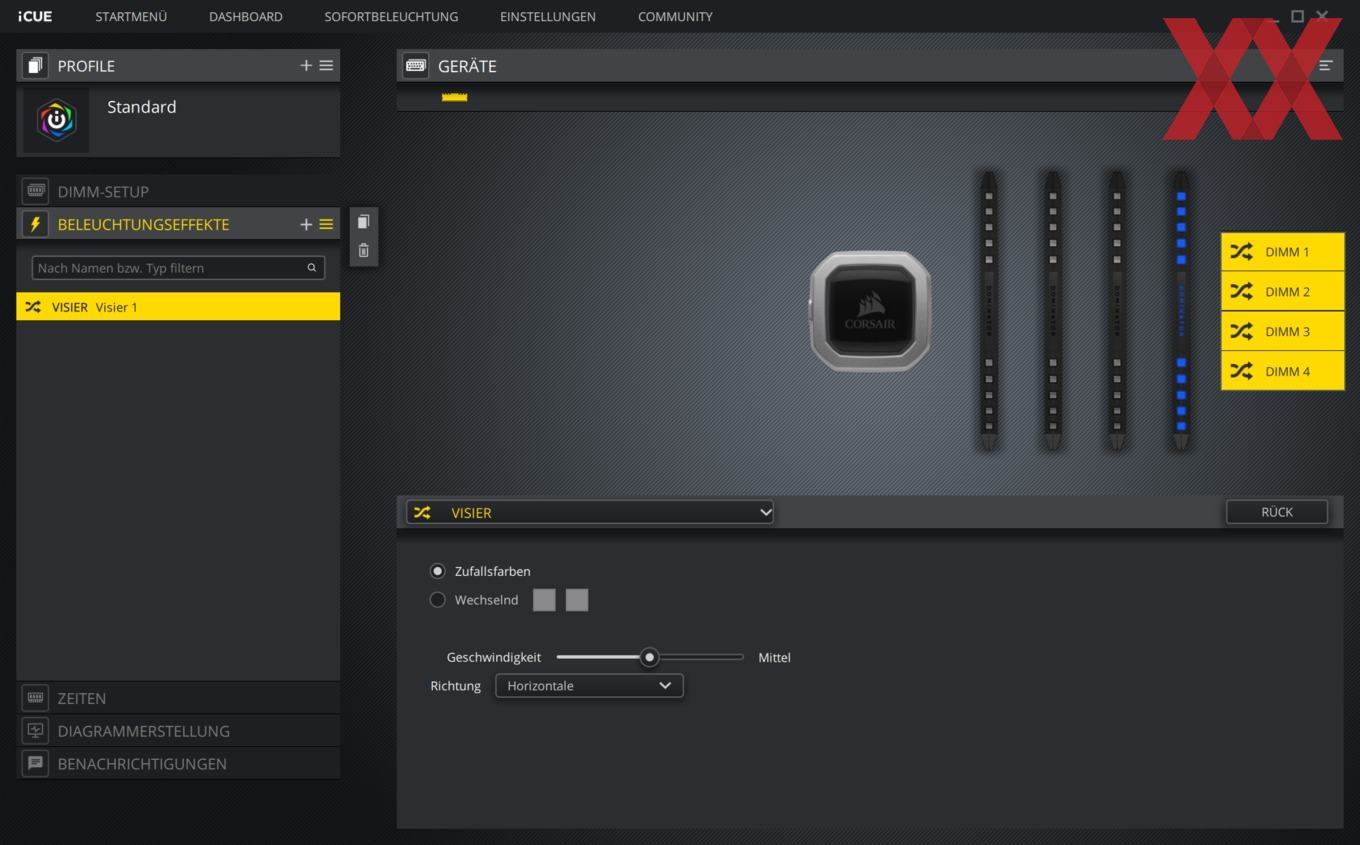Screen dimensions: 1360x845
Task: Select the third RAM module stick
Action: coord(1116,310)
